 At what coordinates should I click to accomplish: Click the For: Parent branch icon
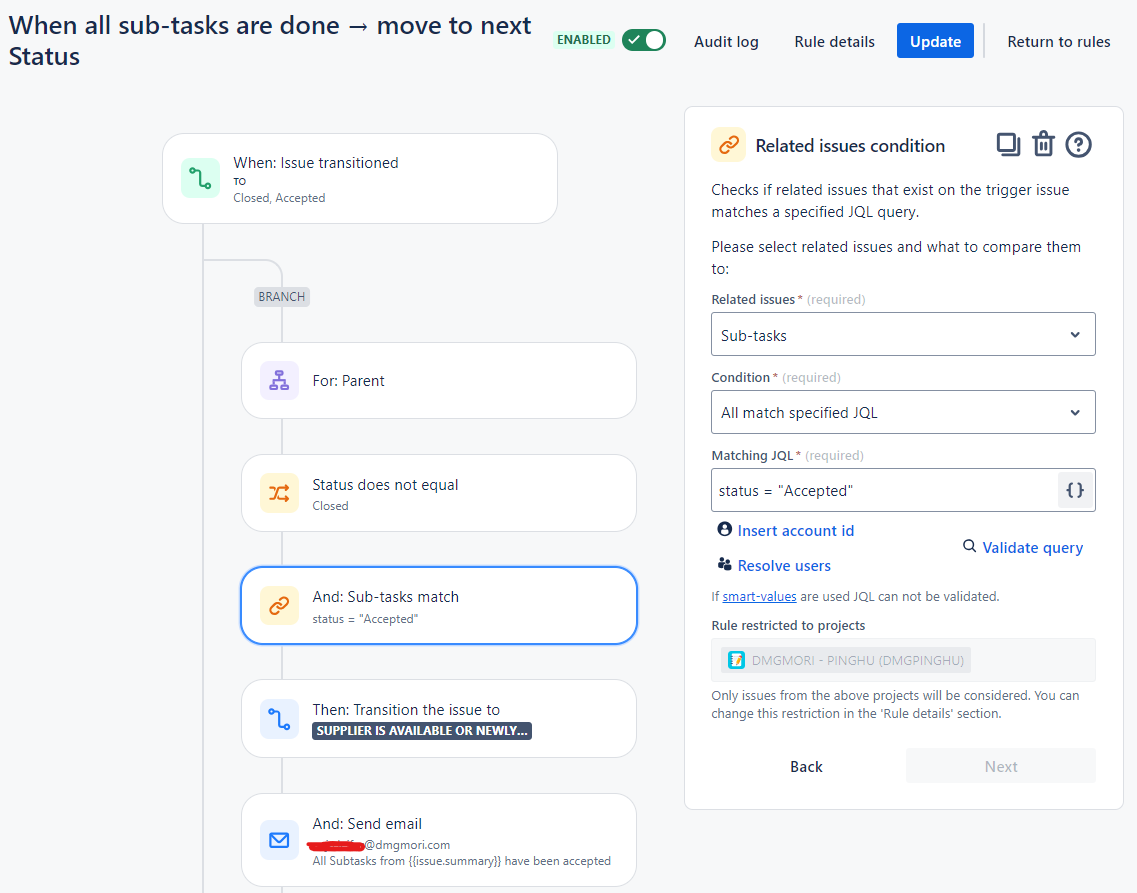[279, 381]
